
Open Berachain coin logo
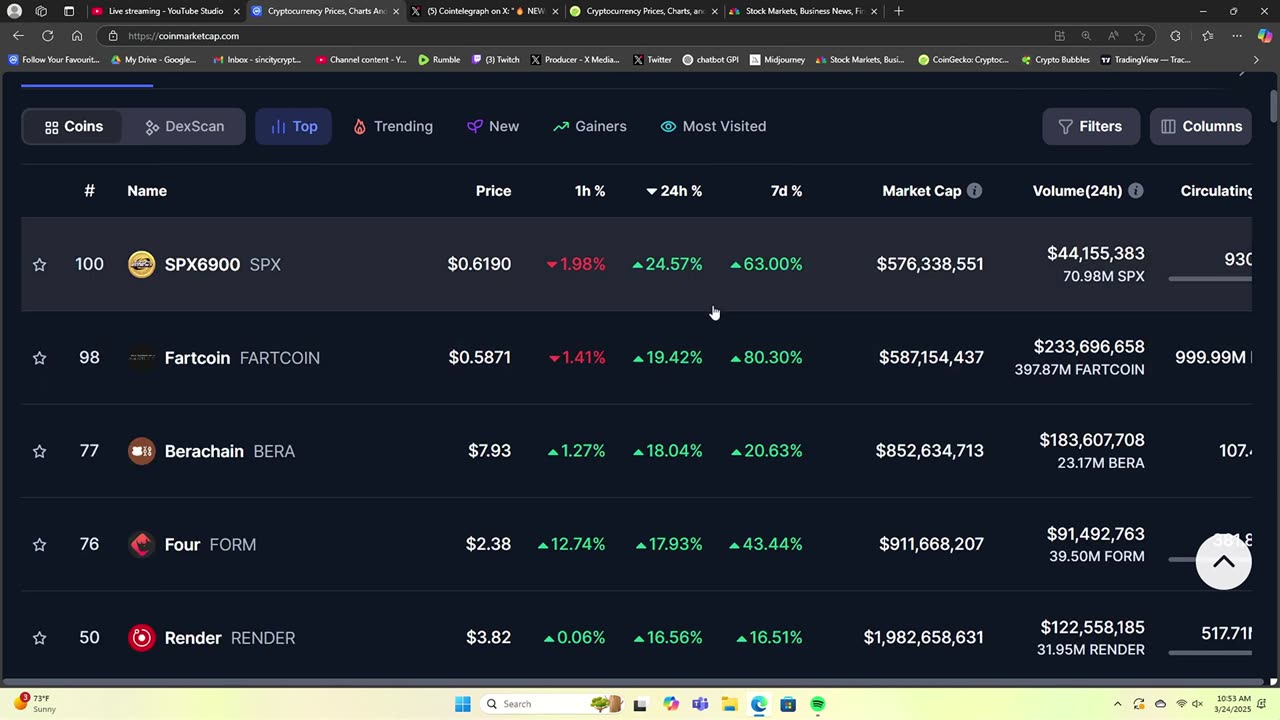[142, 451]
